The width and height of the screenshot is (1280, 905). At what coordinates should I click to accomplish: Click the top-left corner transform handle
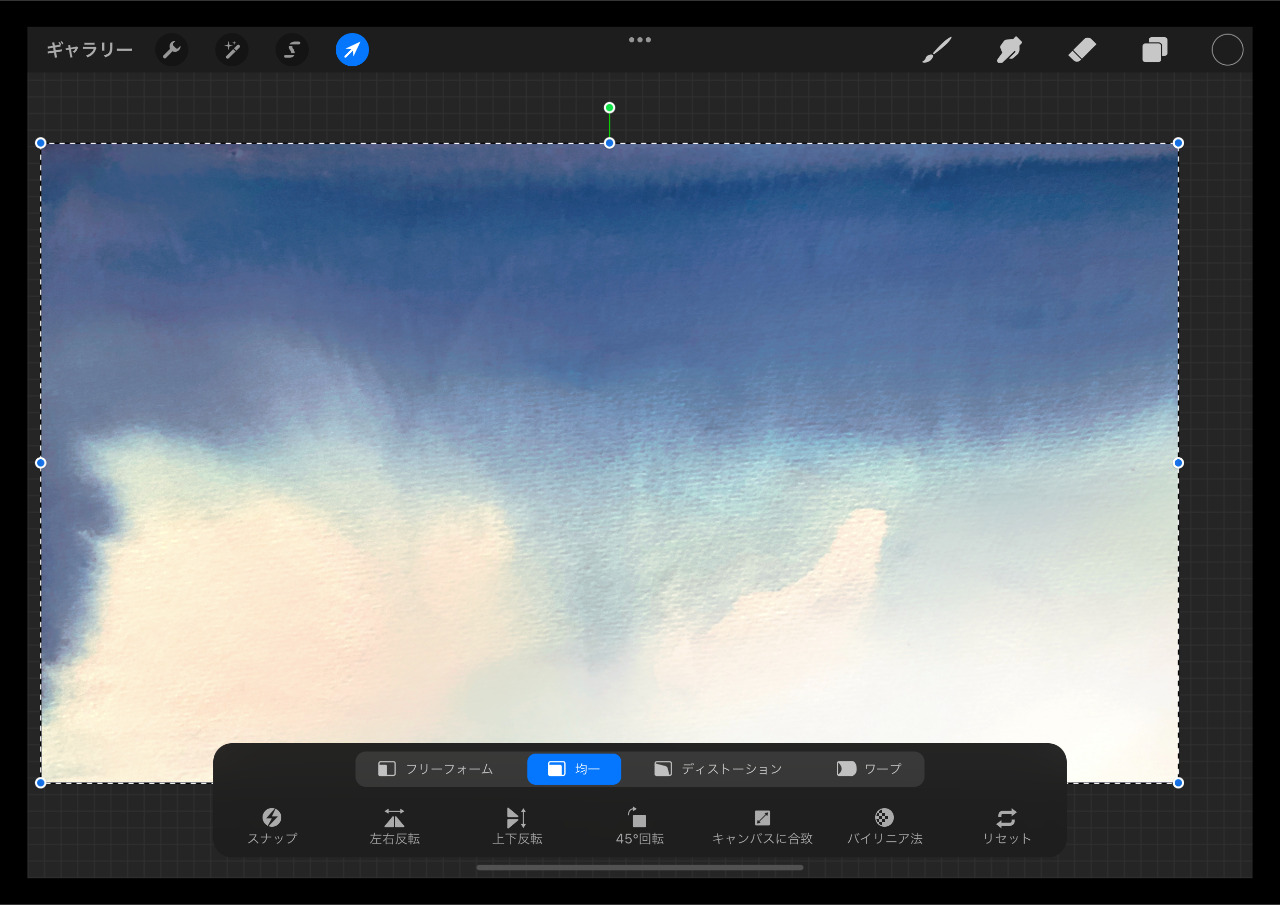41,143
